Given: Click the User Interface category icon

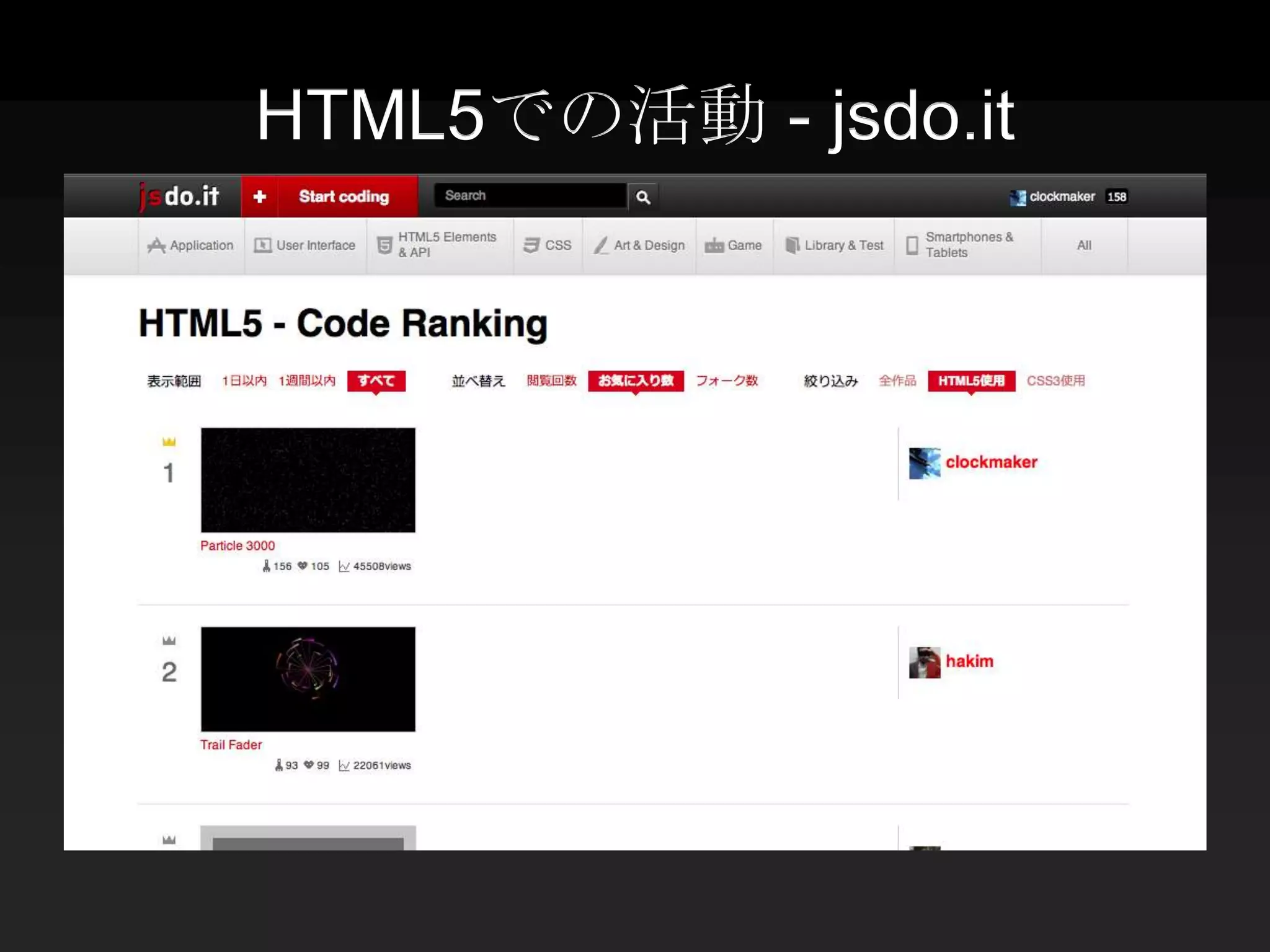Looking at the screenshot, I should pos(263,245).
